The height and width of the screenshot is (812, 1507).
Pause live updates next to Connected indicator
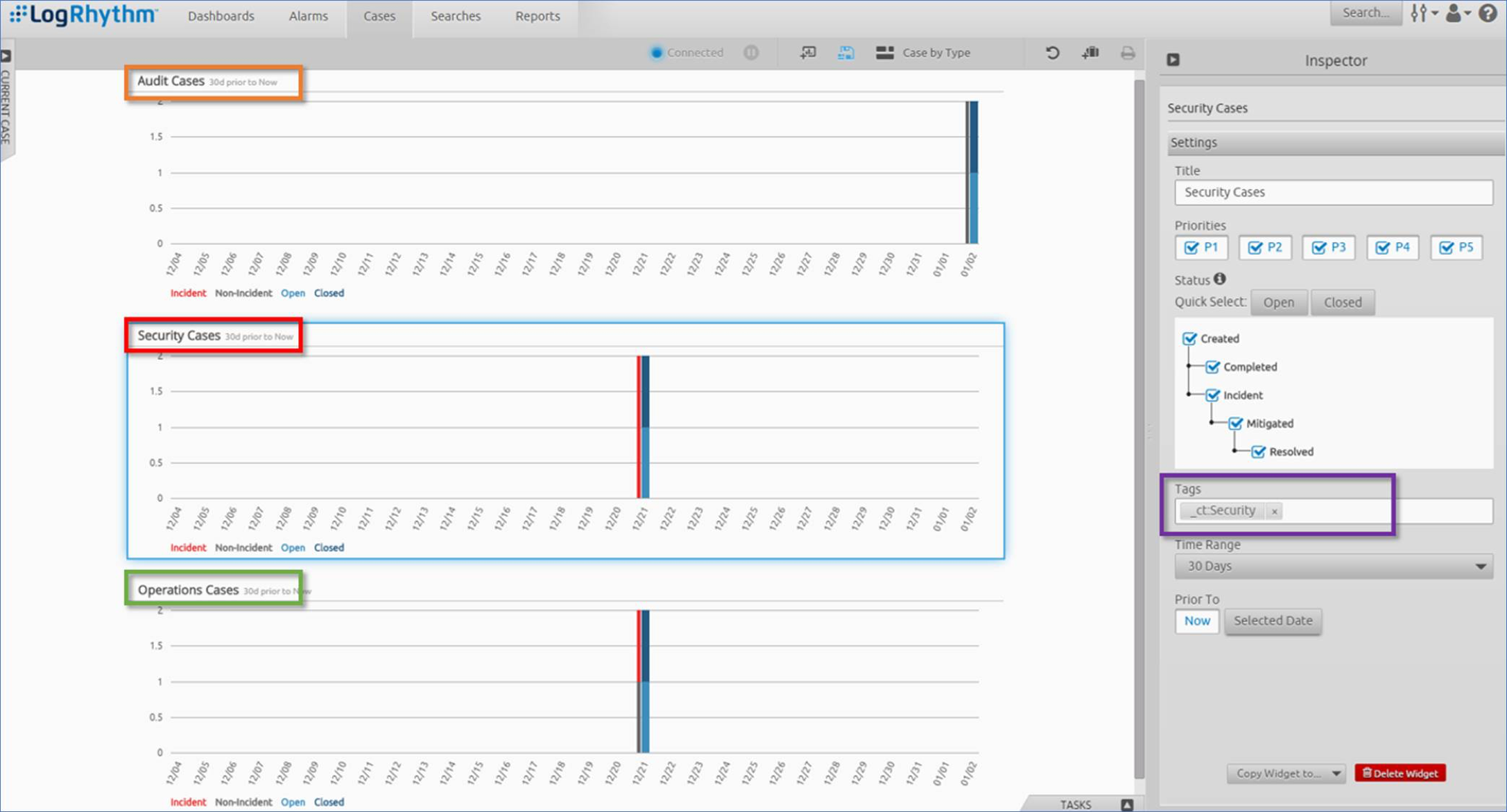pyautogui.click(x=751, y=52)
